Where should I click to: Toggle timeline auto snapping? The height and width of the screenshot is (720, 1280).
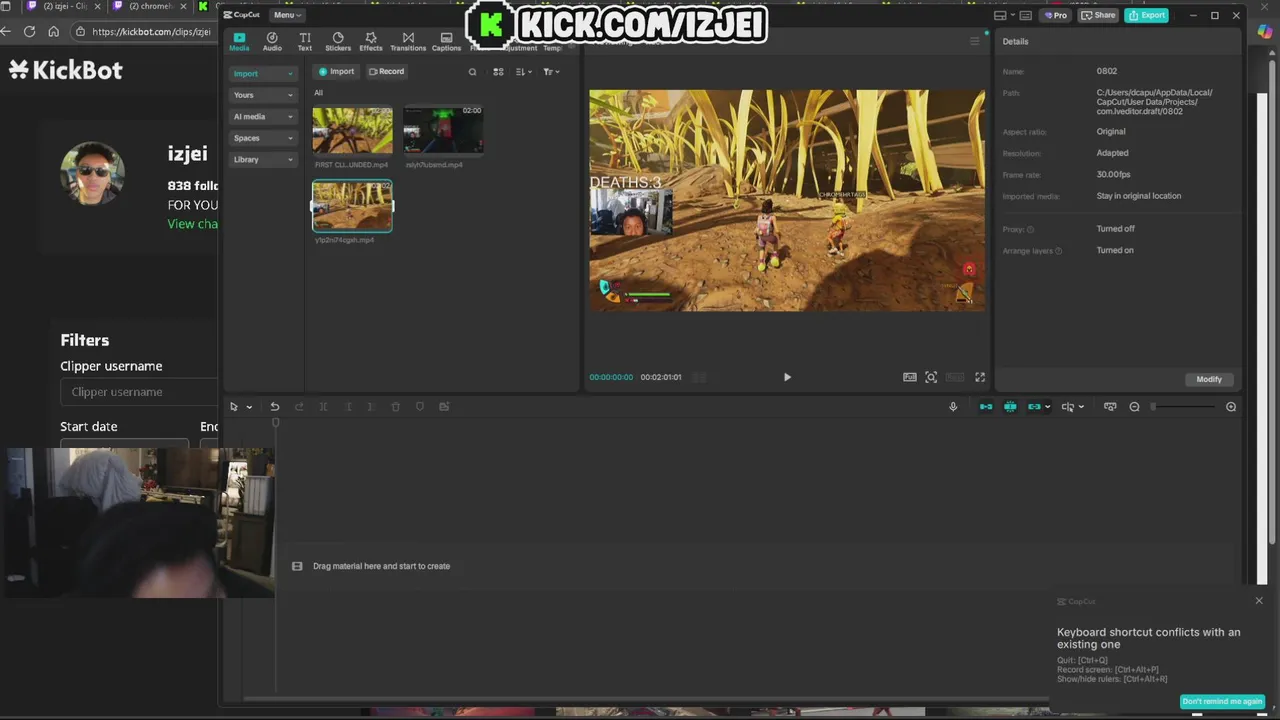pyautogui.click(x=1010, y=407)
